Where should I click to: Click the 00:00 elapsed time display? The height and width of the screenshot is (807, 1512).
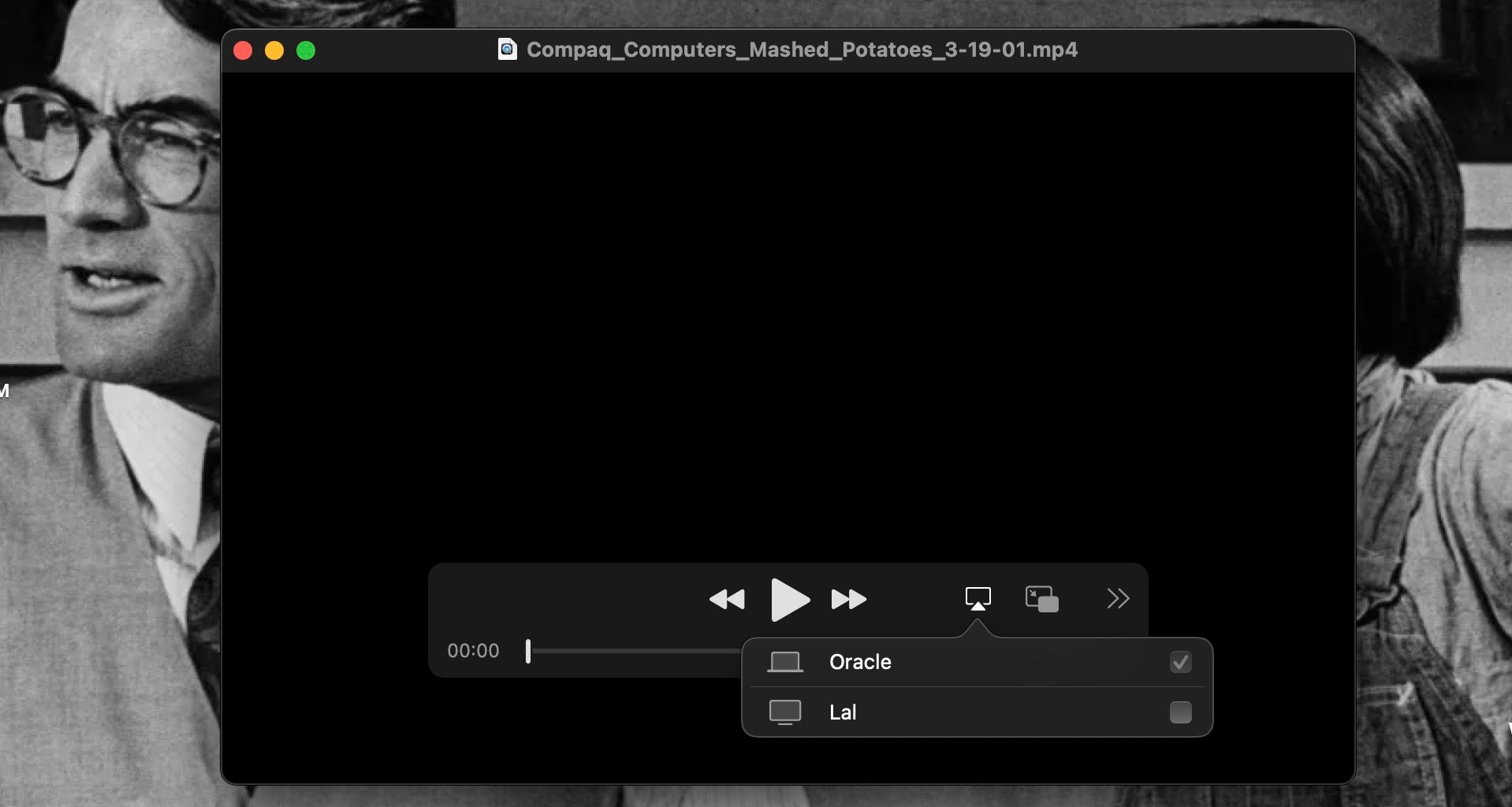tap(473, 650)
